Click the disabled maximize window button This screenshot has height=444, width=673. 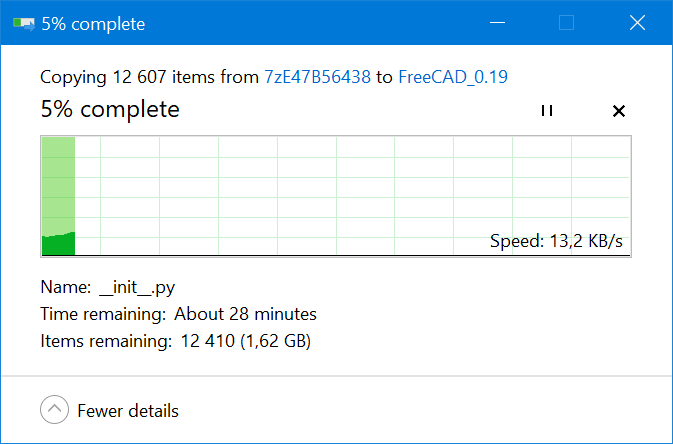566,22
